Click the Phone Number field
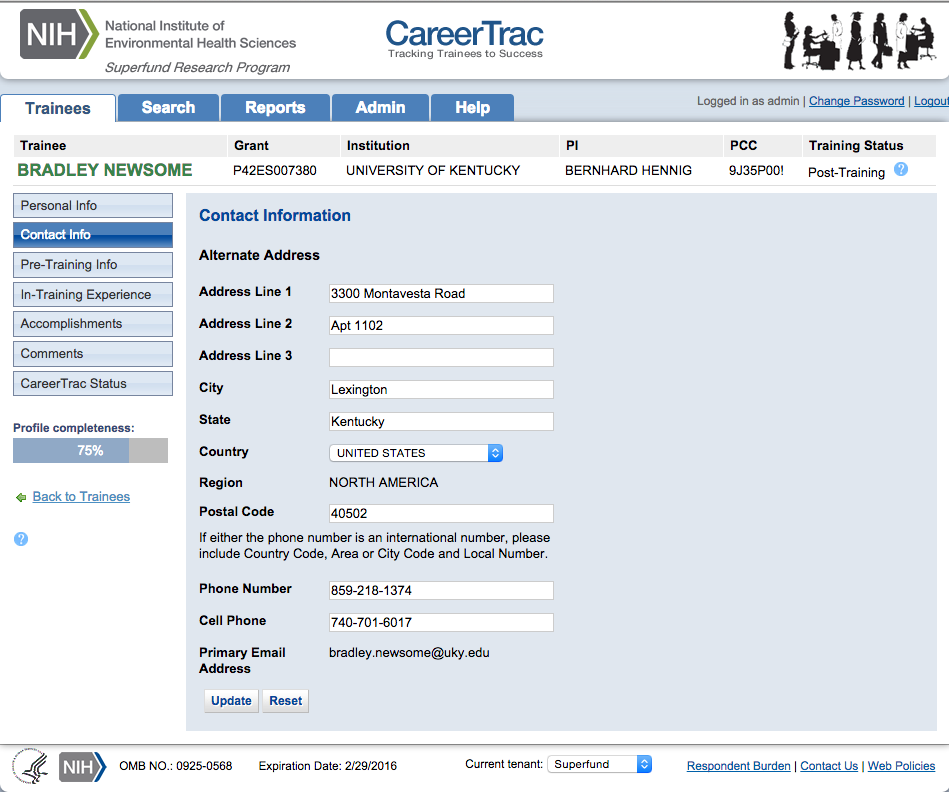Screen dimensions: 949x792 click(x=441, y=591)
